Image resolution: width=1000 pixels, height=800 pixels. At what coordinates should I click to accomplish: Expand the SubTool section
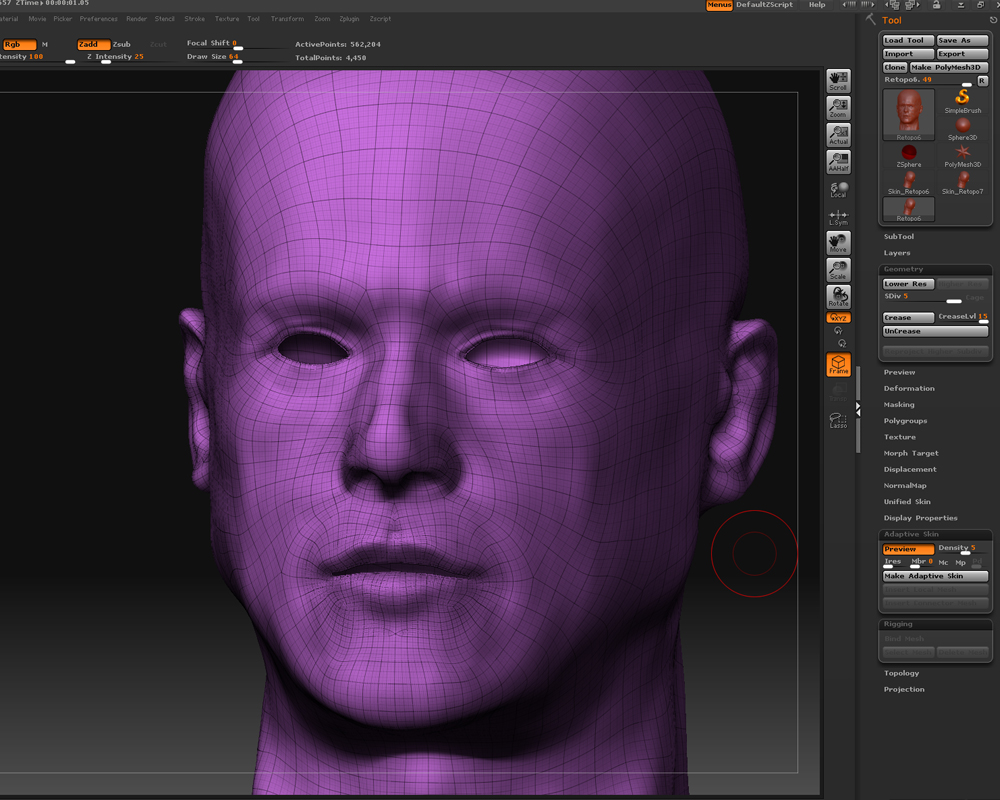pyautogui.click(x=899, y=237)
